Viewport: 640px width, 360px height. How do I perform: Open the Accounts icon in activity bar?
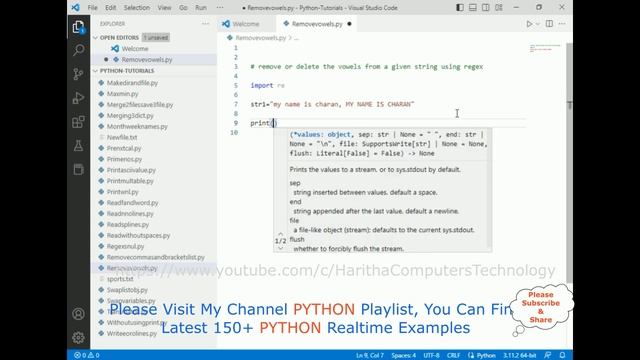pyautogui.click(x=78, y=314)
